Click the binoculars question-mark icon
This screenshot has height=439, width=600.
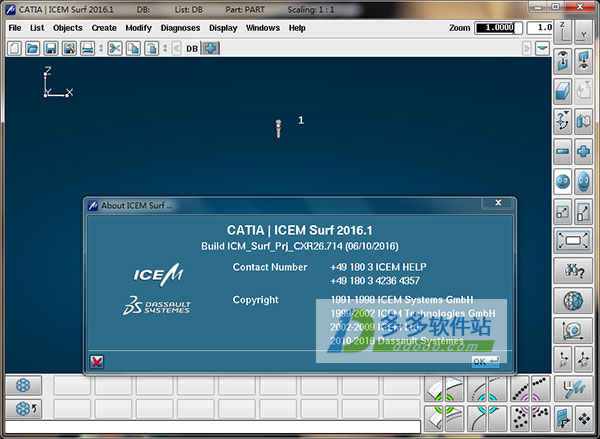point(573,271)
